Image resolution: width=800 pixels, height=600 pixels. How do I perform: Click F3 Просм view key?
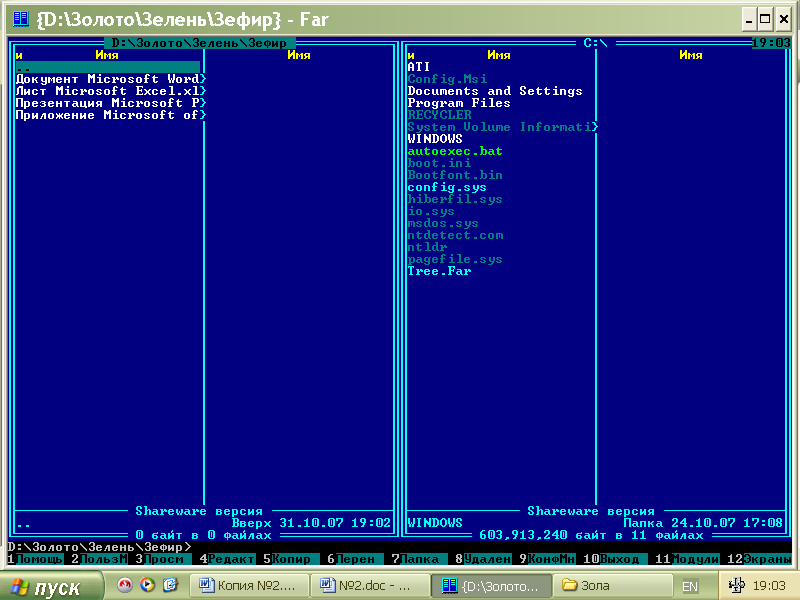163,559
